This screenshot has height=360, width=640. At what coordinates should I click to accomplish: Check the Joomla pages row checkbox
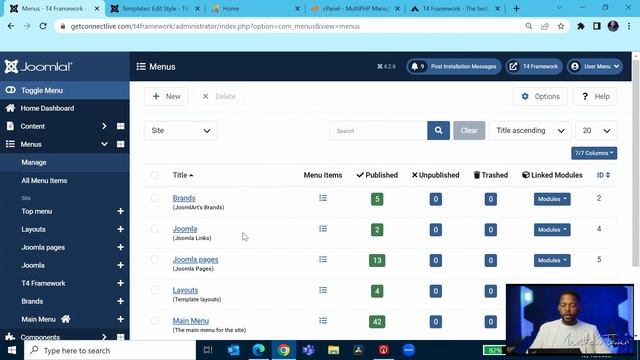pos(155,260)
